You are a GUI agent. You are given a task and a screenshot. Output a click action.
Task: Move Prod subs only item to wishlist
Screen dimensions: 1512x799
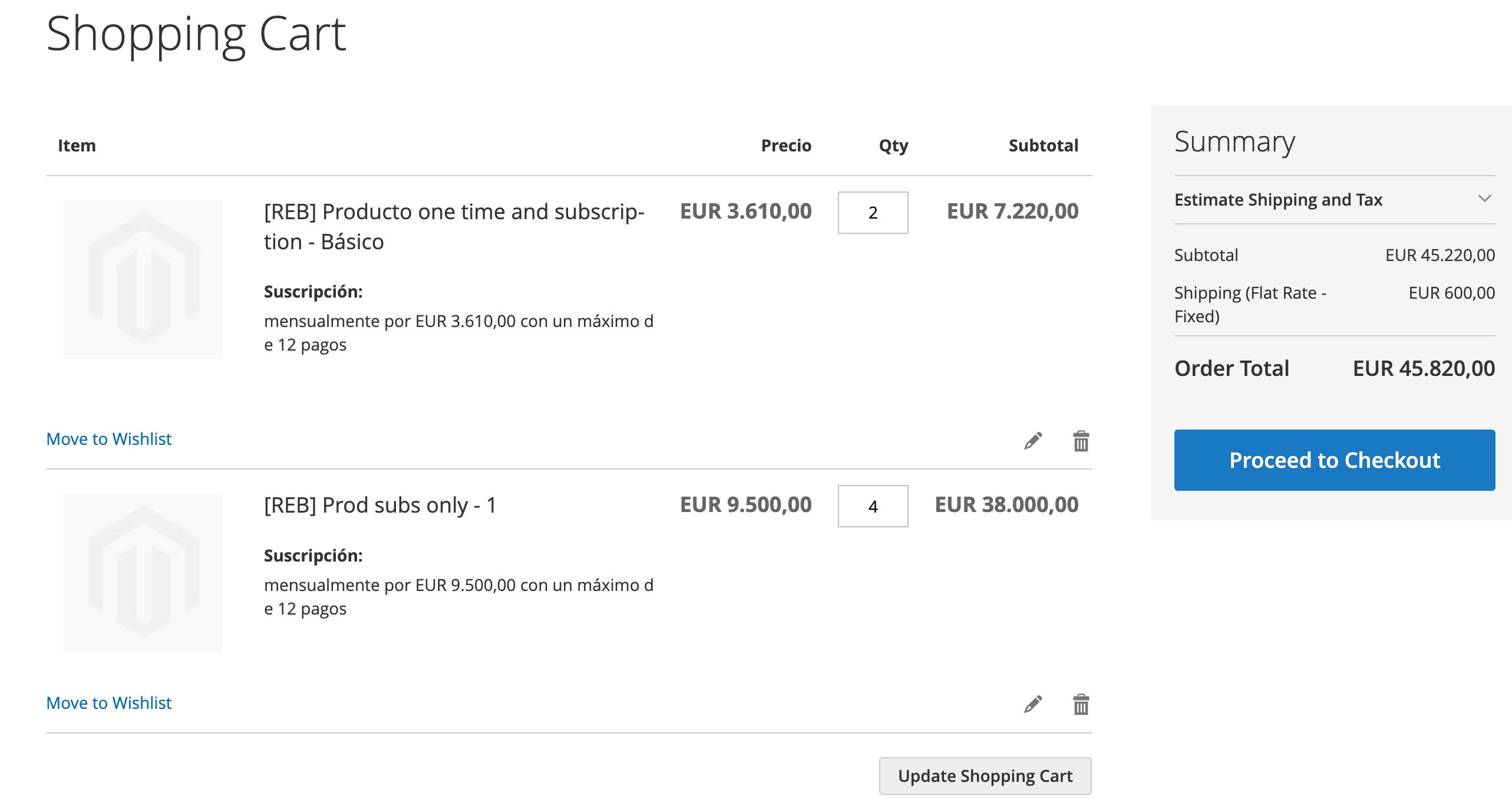coord(109,703)
